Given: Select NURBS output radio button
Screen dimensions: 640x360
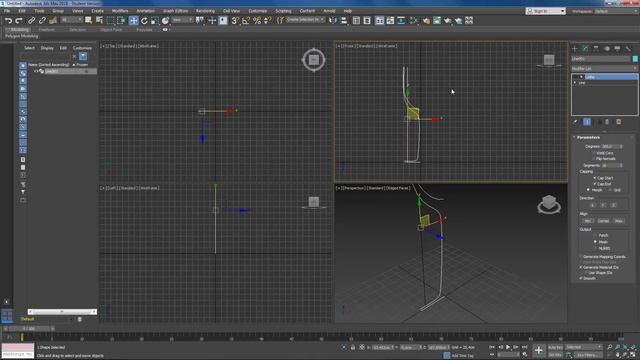Looking at the screenshot, I should pyautogui.click(x=595, y=248).
